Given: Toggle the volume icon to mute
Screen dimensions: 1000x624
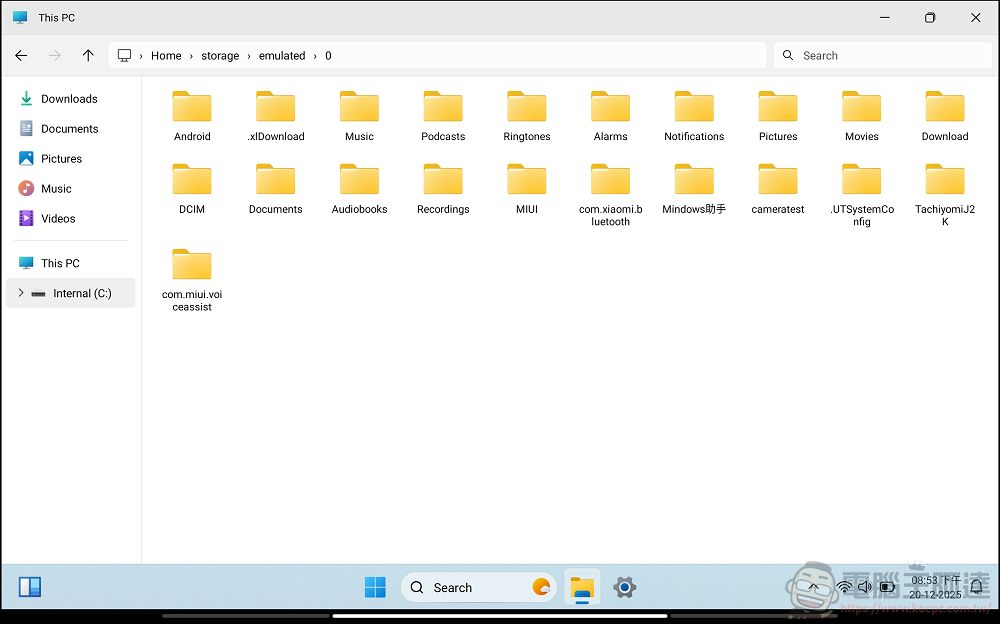Looking at the screenshot, I should pos(864,587).
